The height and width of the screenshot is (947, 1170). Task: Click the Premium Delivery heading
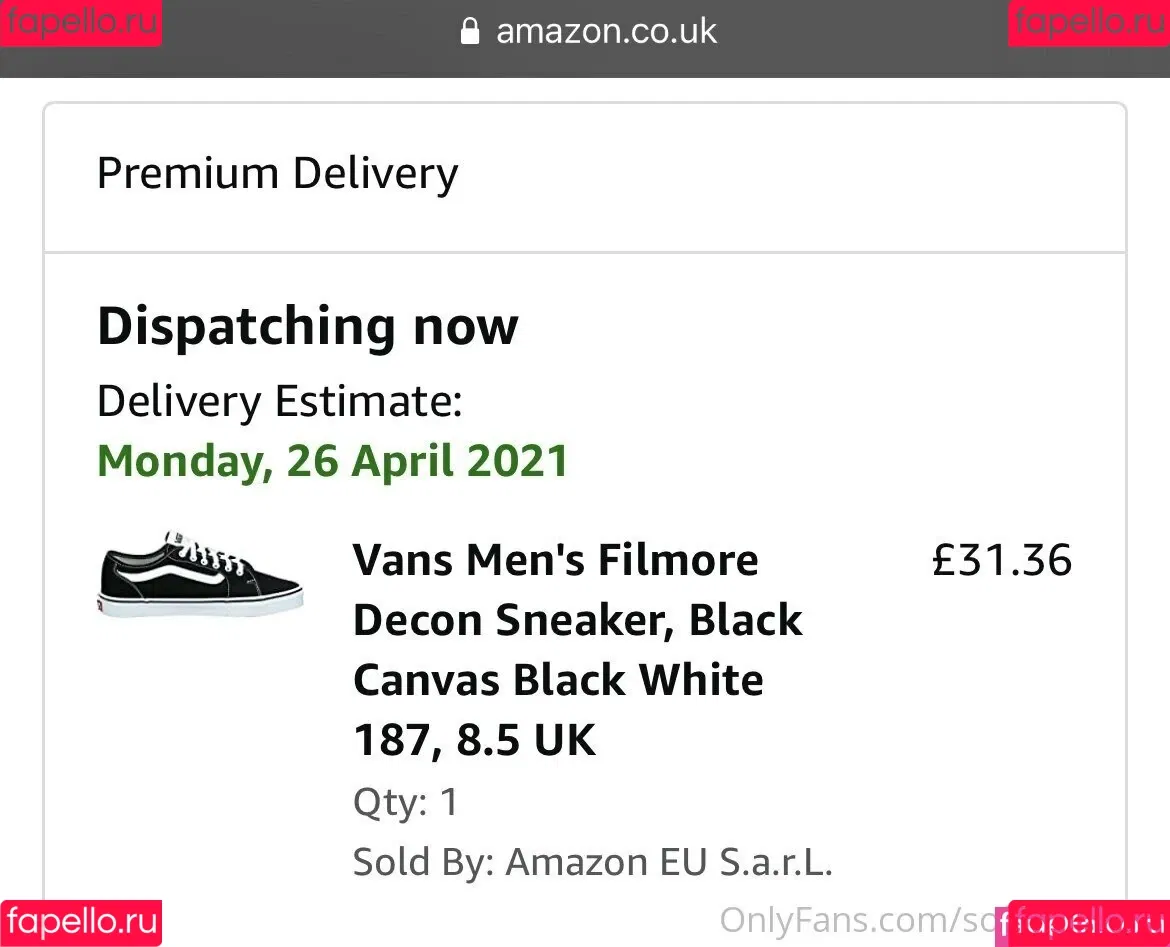click(278, 175)
